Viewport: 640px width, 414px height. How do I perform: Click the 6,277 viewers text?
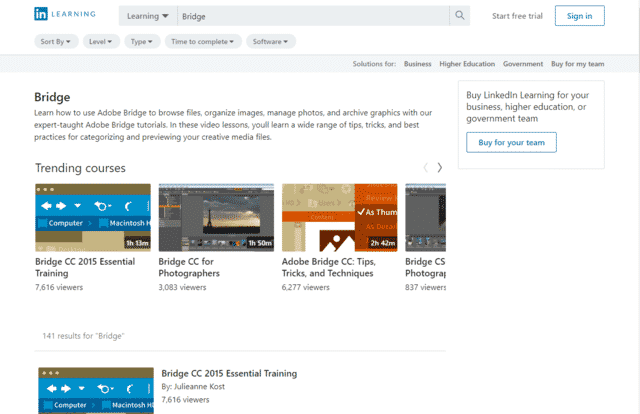306,287
